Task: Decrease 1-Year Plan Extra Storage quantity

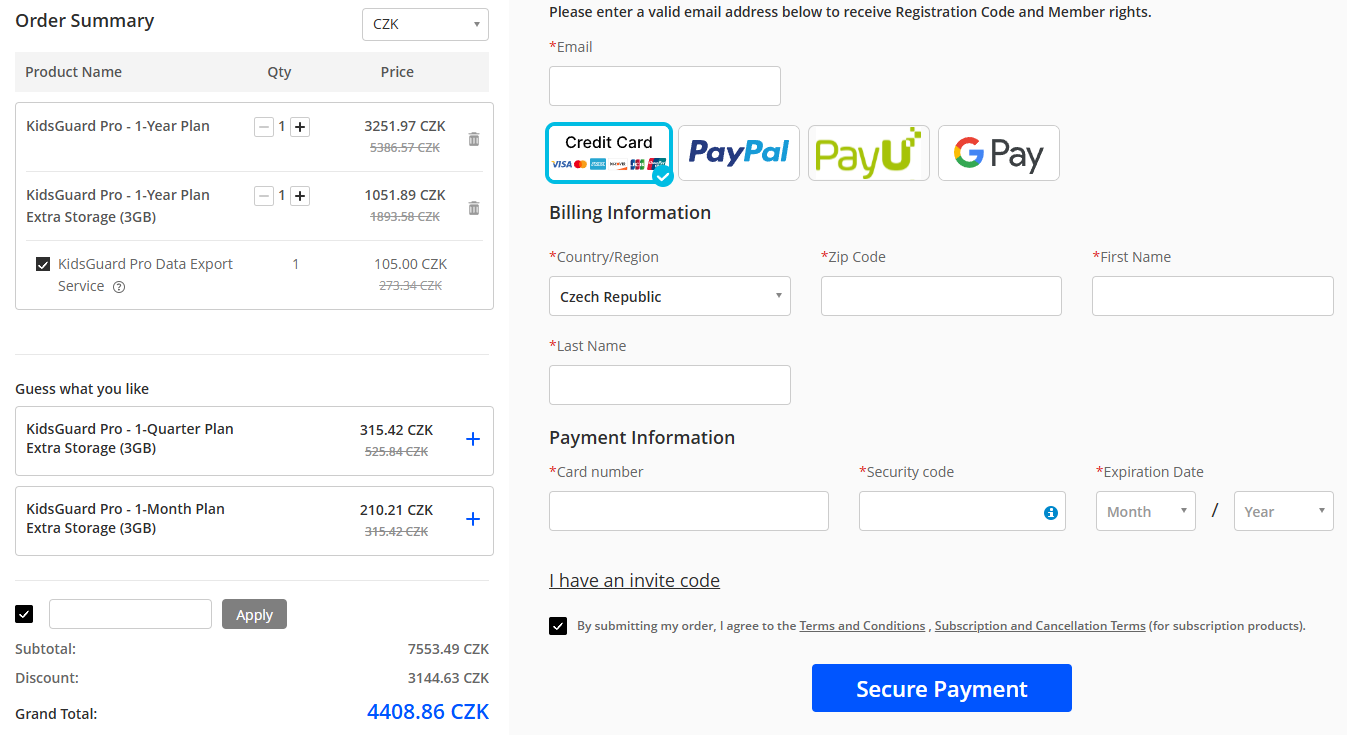Action: [263, 196]
